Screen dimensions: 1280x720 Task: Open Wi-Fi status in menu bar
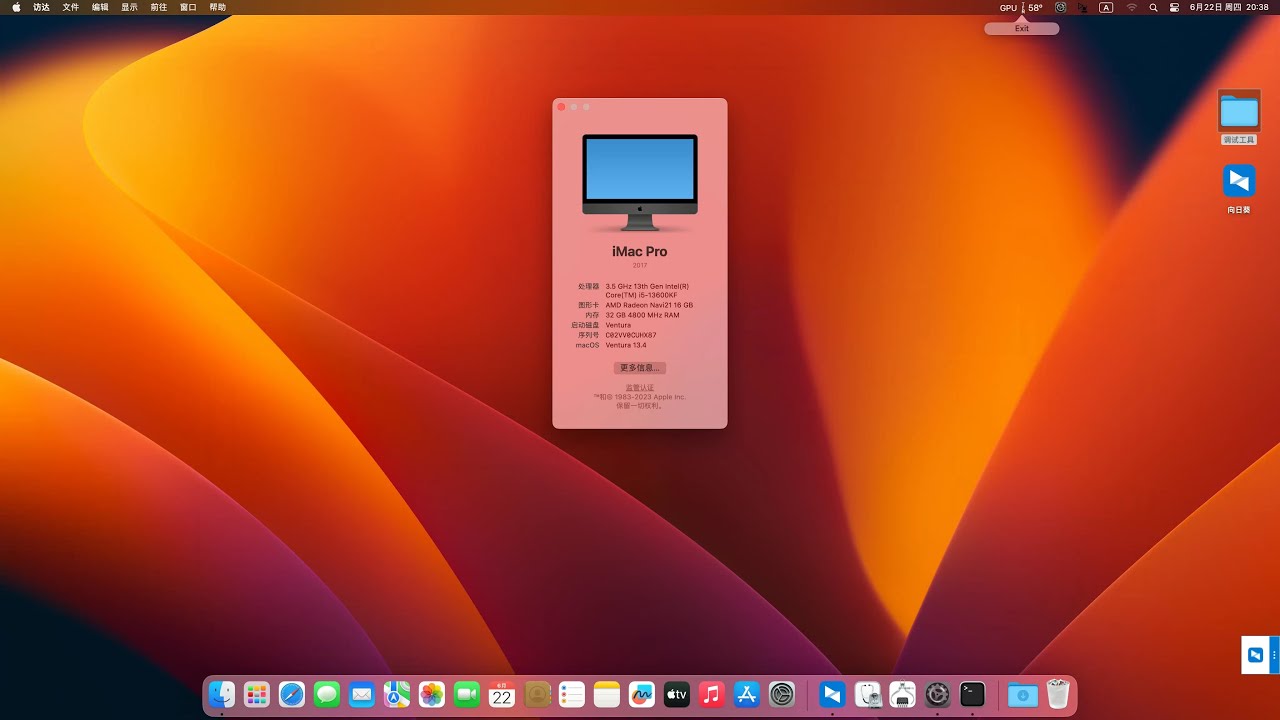tap(1132, 7)
